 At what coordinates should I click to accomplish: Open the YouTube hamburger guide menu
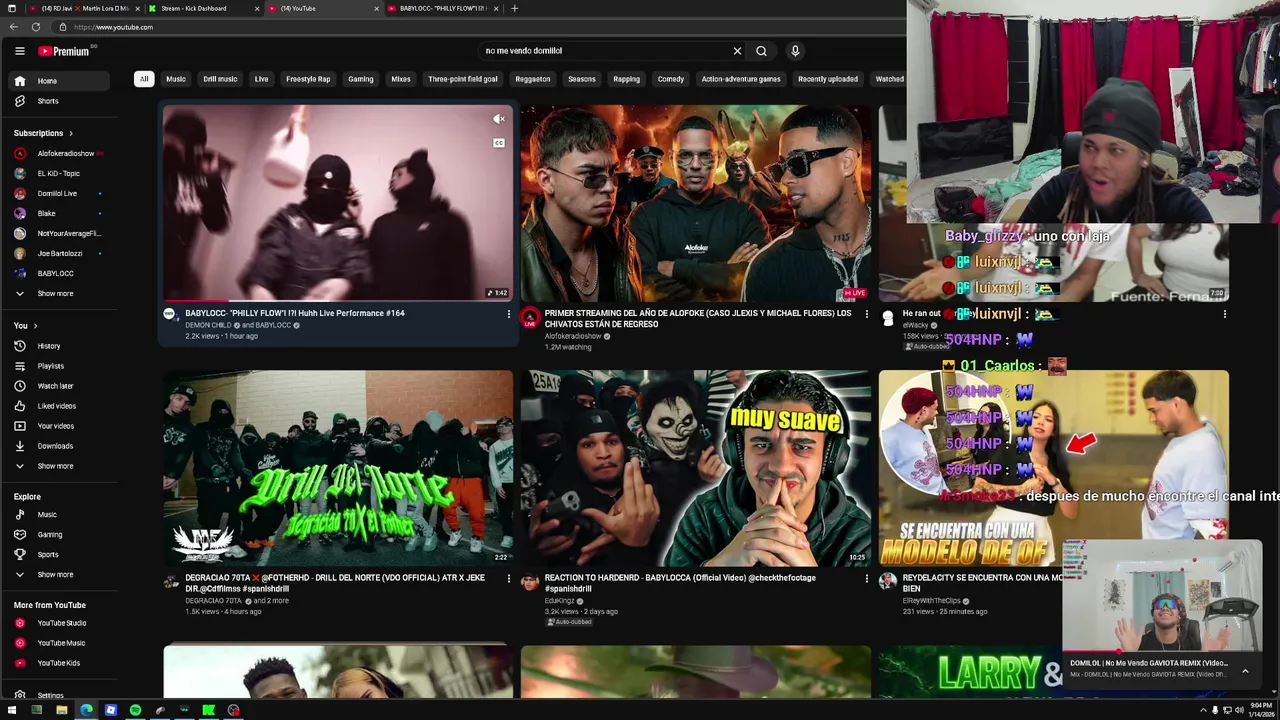[19, 51]
